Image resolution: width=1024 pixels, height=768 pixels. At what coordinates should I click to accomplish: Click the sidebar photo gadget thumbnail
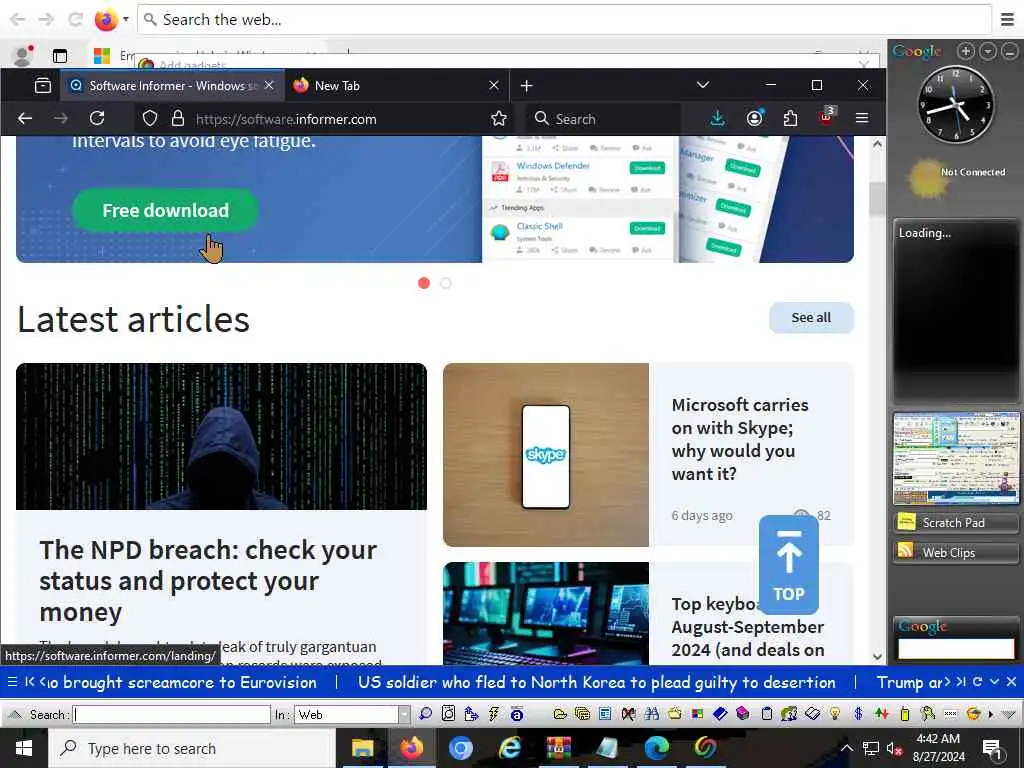pos(955,458)
